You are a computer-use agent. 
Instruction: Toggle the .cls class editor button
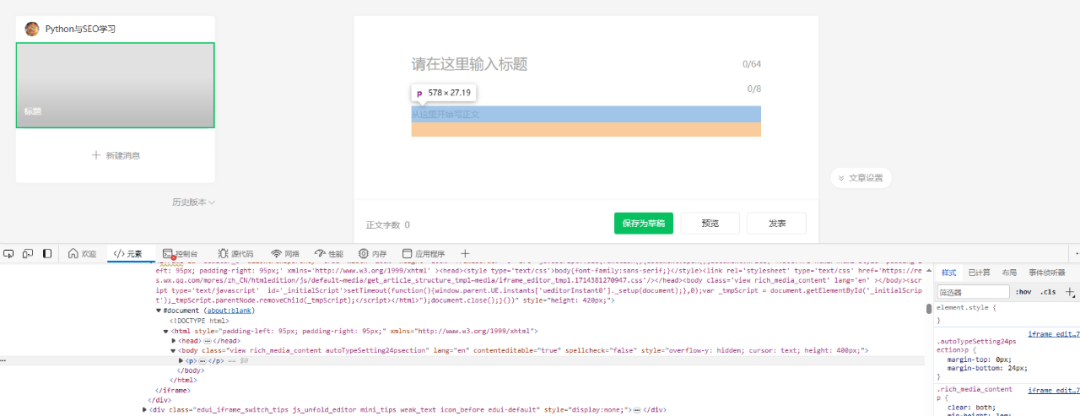point(1047,292)
